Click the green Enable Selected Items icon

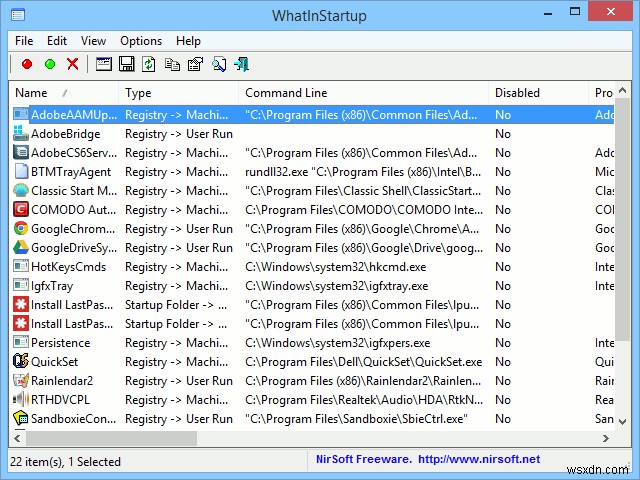50,64
